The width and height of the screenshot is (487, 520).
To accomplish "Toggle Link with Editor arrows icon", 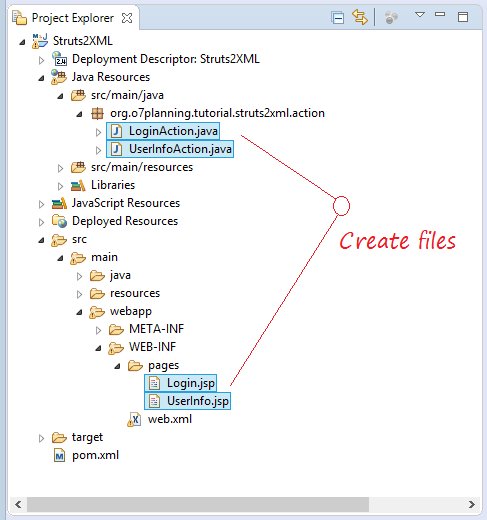I will pos(360,17).
